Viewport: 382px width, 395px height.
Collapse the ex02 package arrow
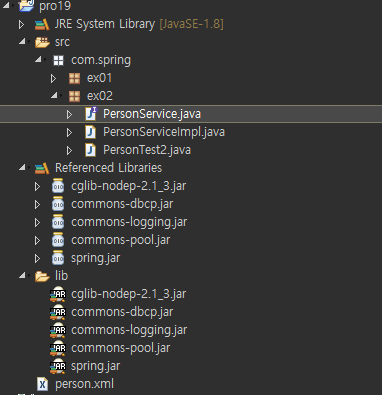(55, 95)
